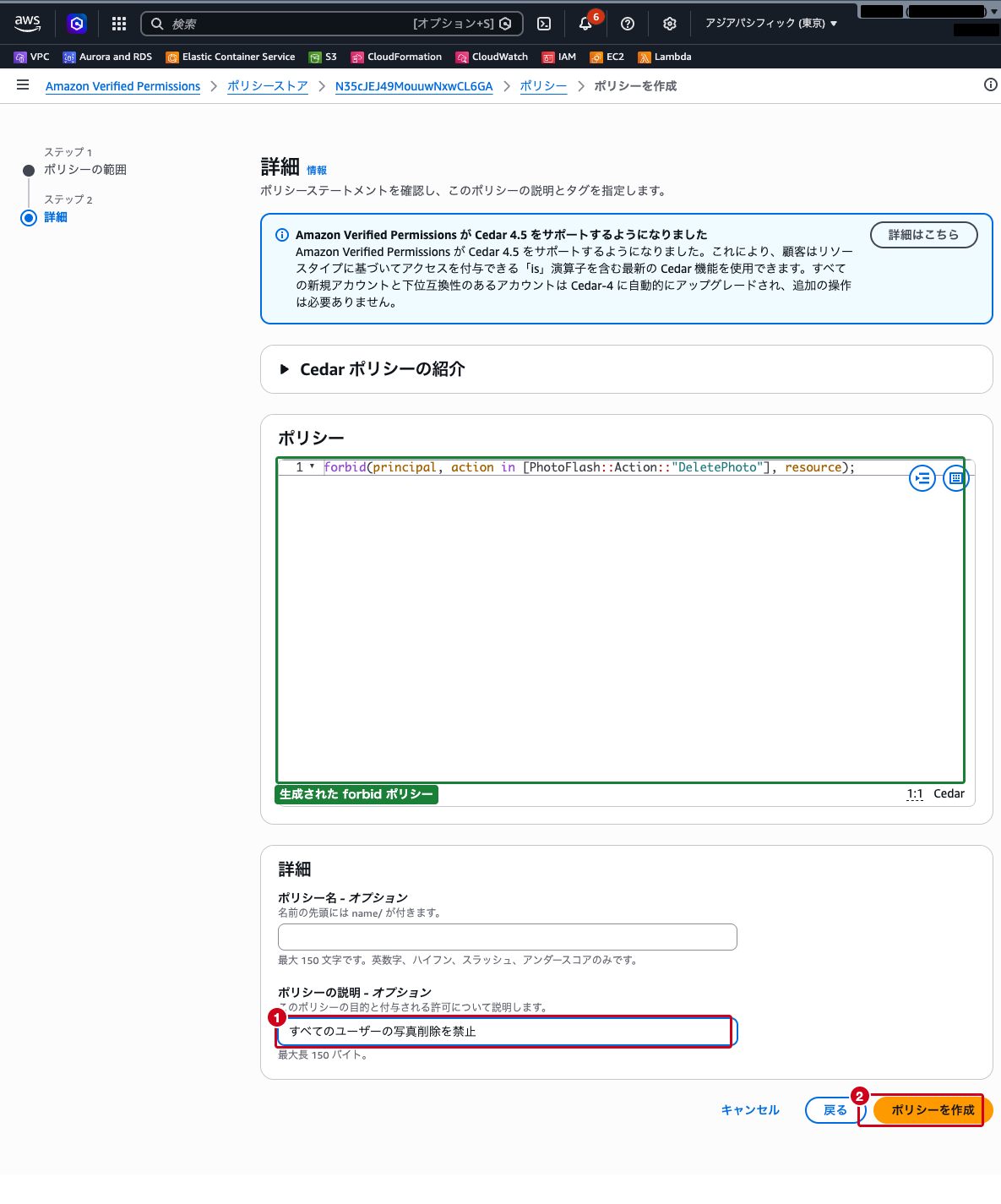The width and height of the screenshot is (1001, 1204).
Task: Open the Aurora and RDS shortcut
Action: (107, 57)
